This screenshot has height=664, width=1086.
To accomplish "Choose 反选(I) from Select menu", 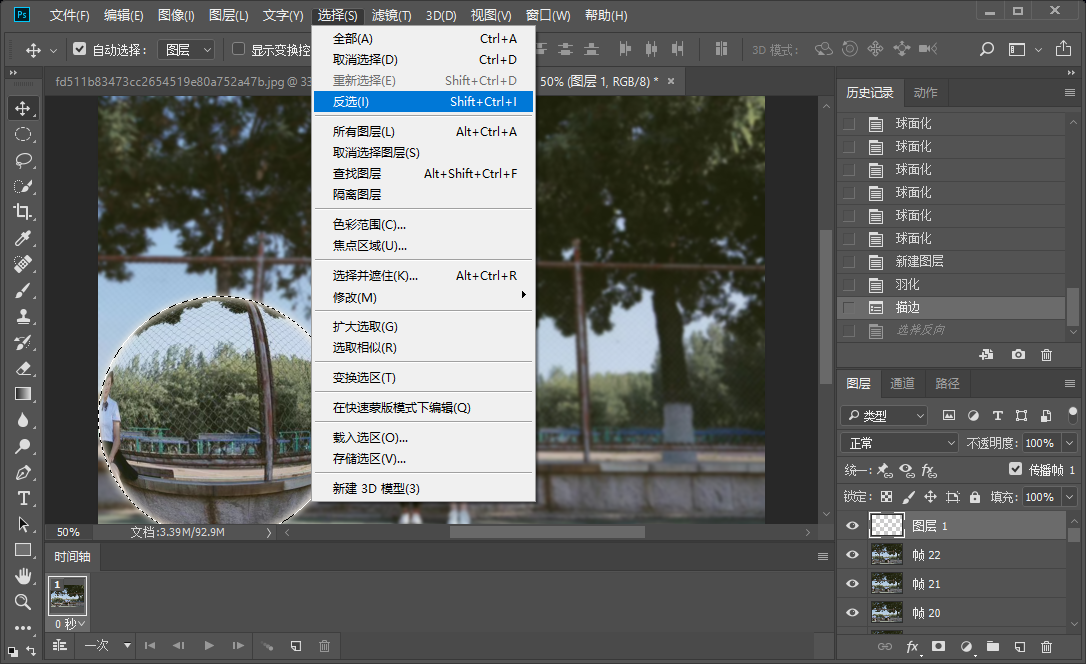I will pyautogui.click(x=424, y=102).
